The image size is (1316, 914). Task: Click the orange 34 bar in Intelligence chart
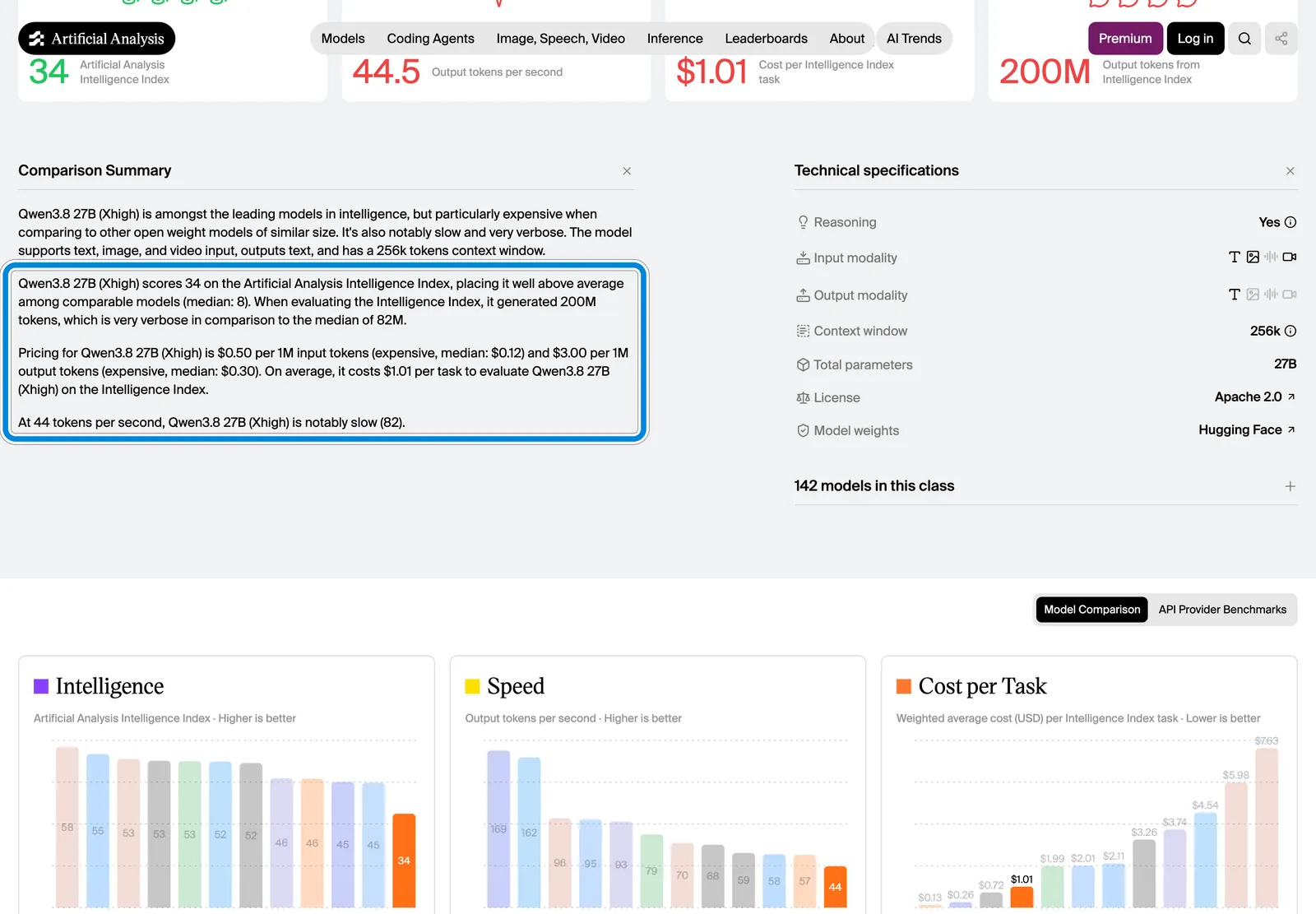pyautogui.click(x=404, y=861)
